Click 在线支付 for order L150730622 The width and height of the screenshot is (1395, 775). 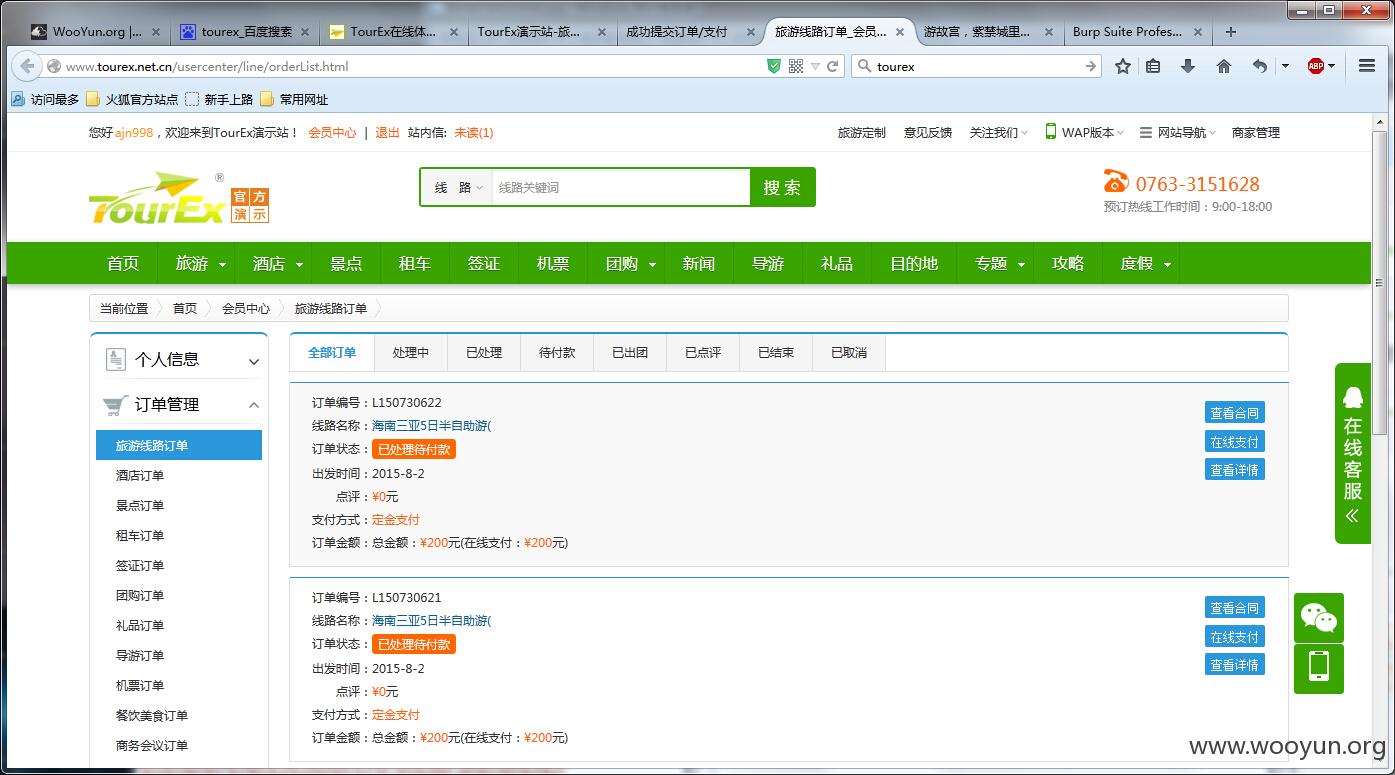tap(1235, 441)
